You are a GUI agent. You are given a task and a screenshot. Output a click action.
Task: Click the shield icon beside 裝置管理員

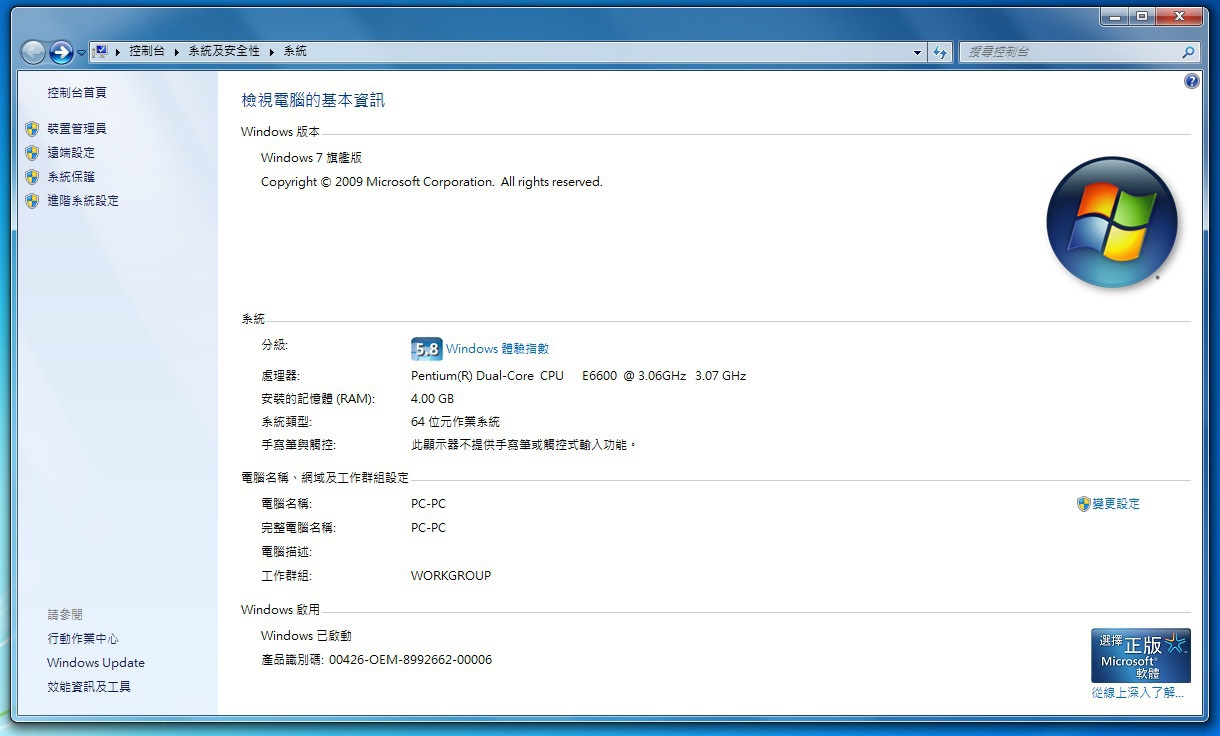(32, 129)
